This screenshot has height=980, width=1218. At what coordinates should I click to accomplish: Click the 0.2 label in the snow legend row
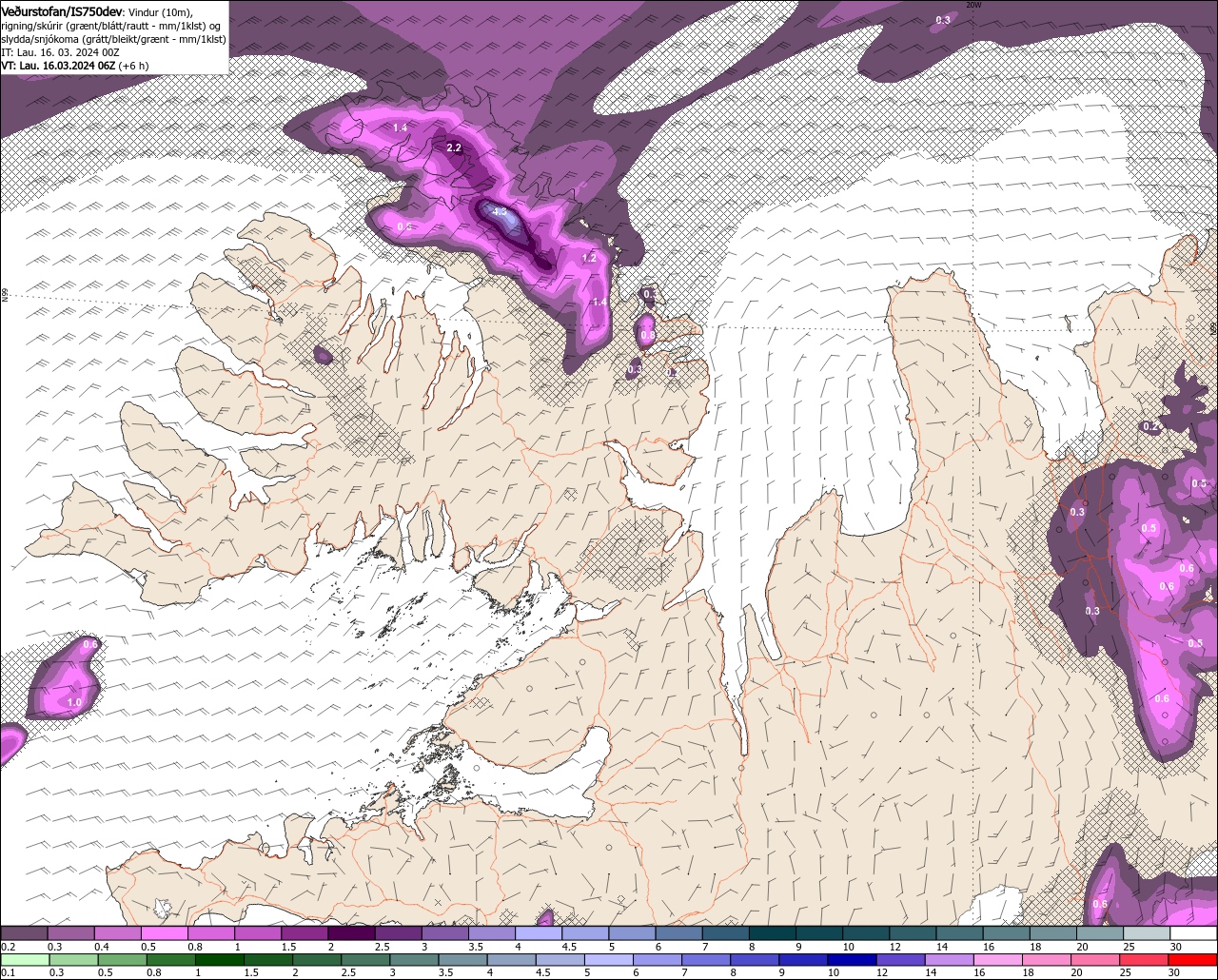(x=8, y=948)
